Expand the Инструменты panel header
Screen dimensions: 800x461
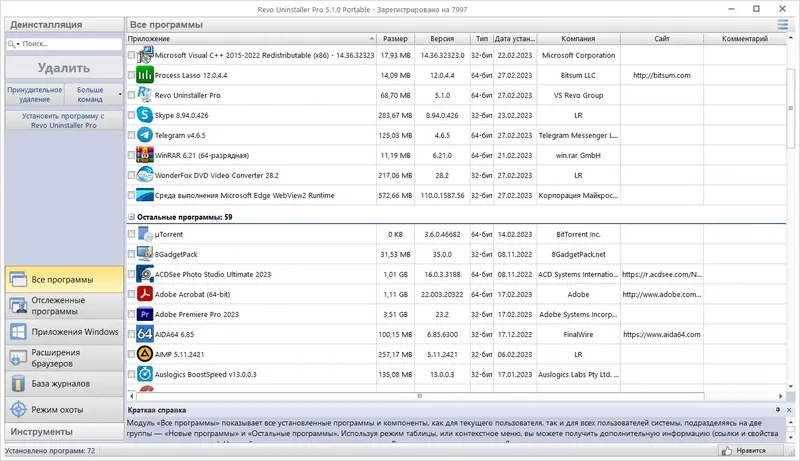coord(64,431)
